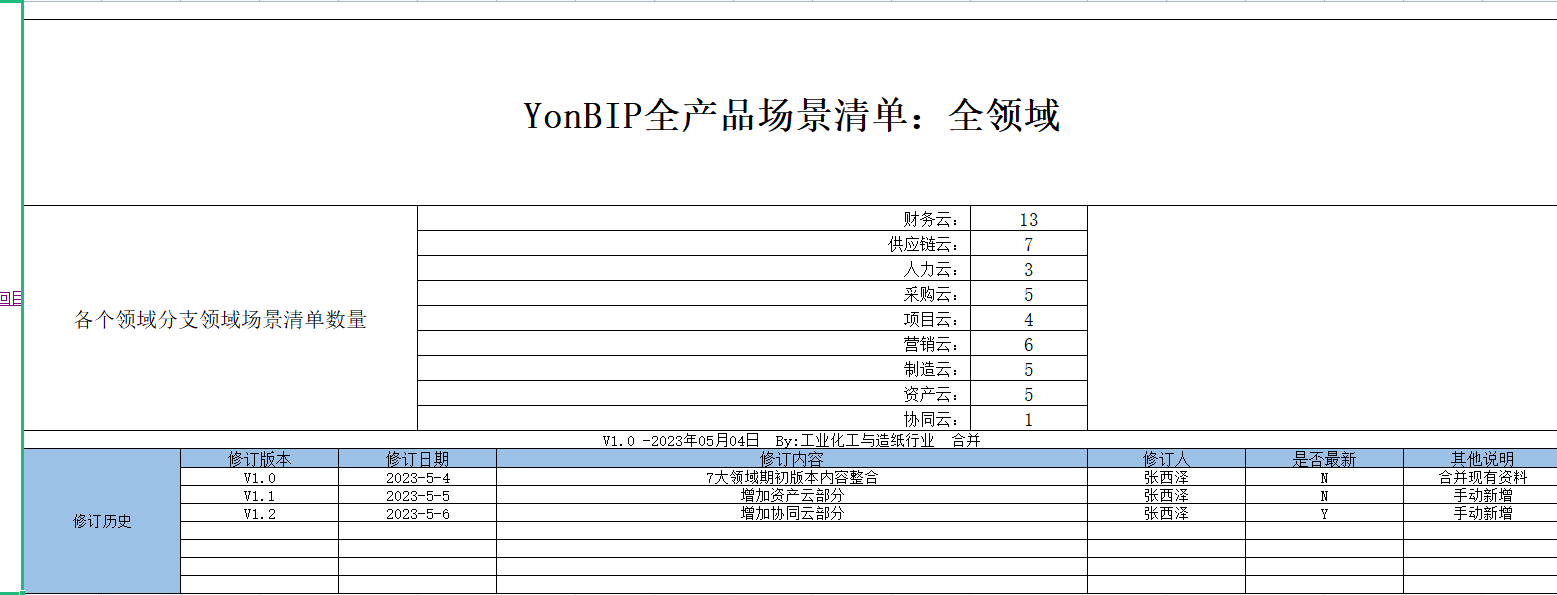Click the cell 合并现有资料

[x=1482, y=478]
